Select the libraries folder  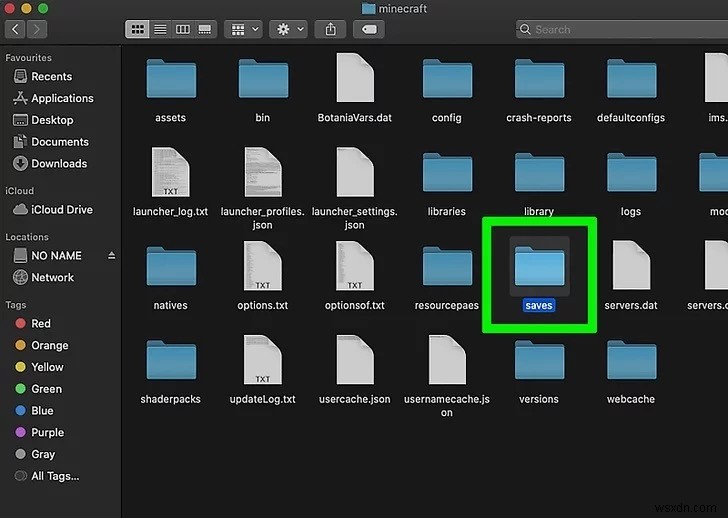(447, 173)
